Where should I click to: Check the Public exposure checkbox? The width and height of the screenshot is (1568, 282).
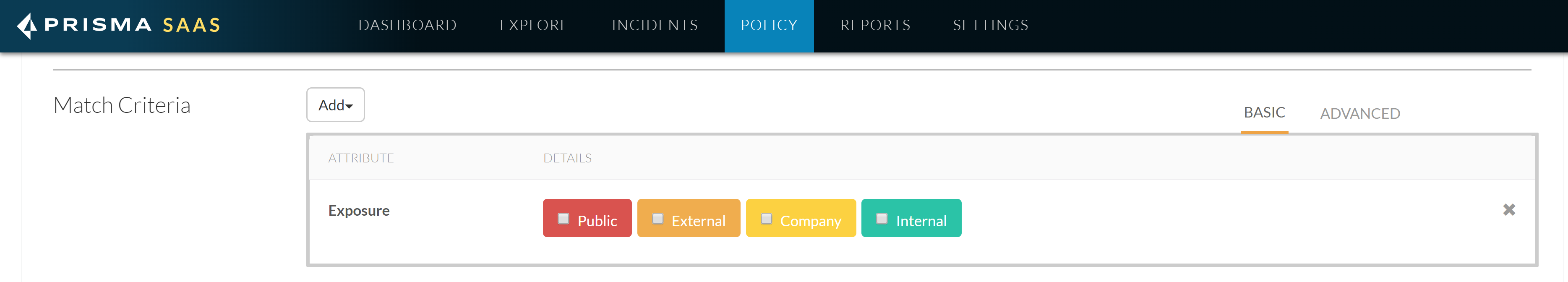563,219
